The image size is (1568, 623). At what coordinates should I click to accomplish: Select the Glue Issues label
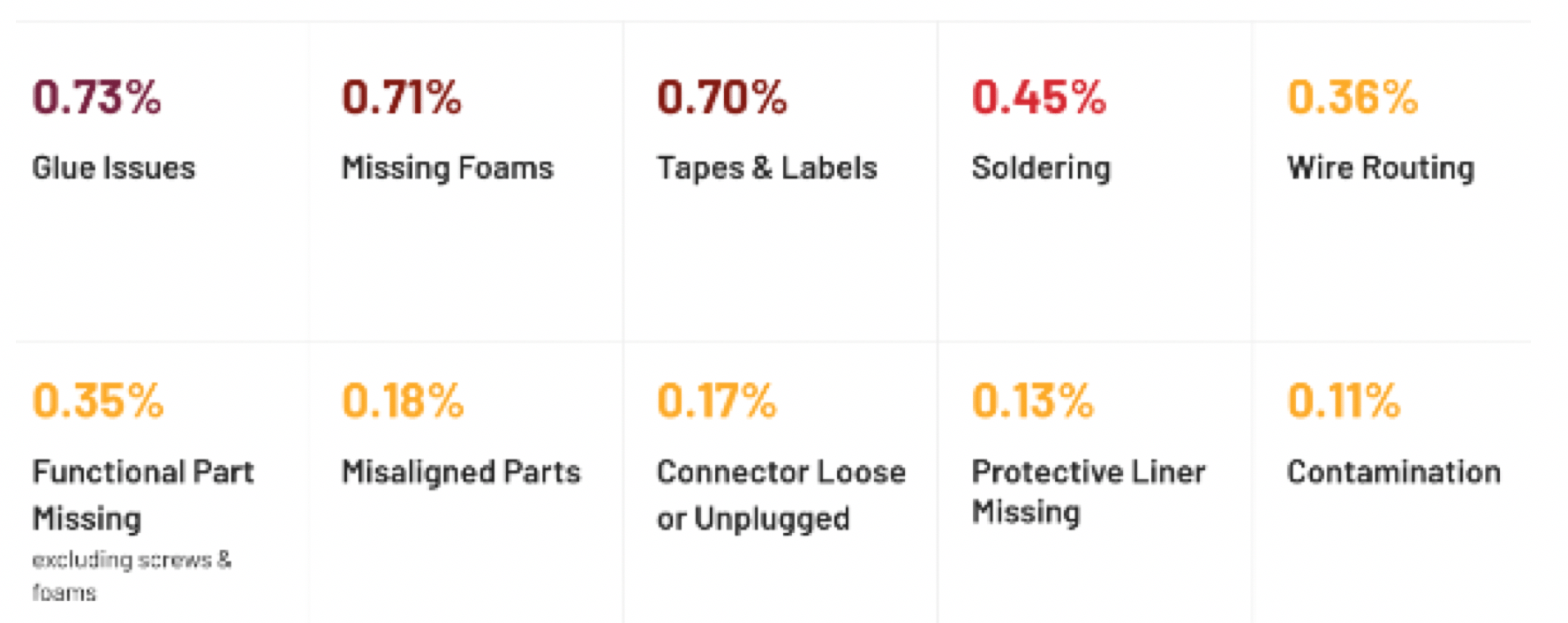coord(114,168)
